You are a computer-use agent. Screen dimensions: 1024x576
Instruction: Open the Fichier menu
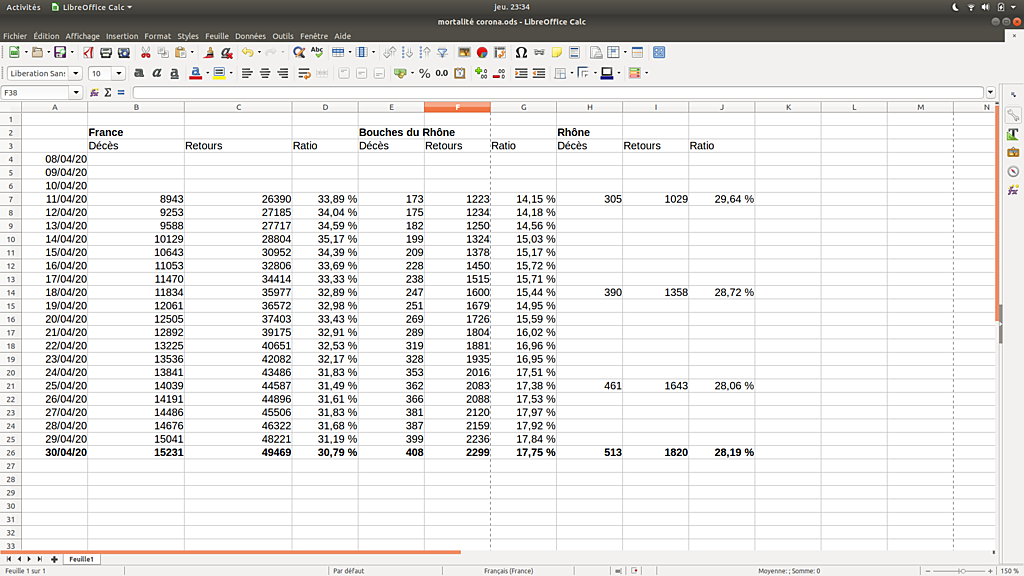pos(14,36)
